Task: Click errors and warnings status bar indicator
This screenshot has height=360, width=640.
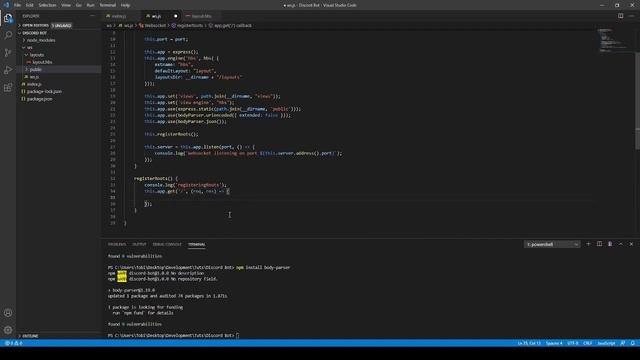Action: click(14, 343)
